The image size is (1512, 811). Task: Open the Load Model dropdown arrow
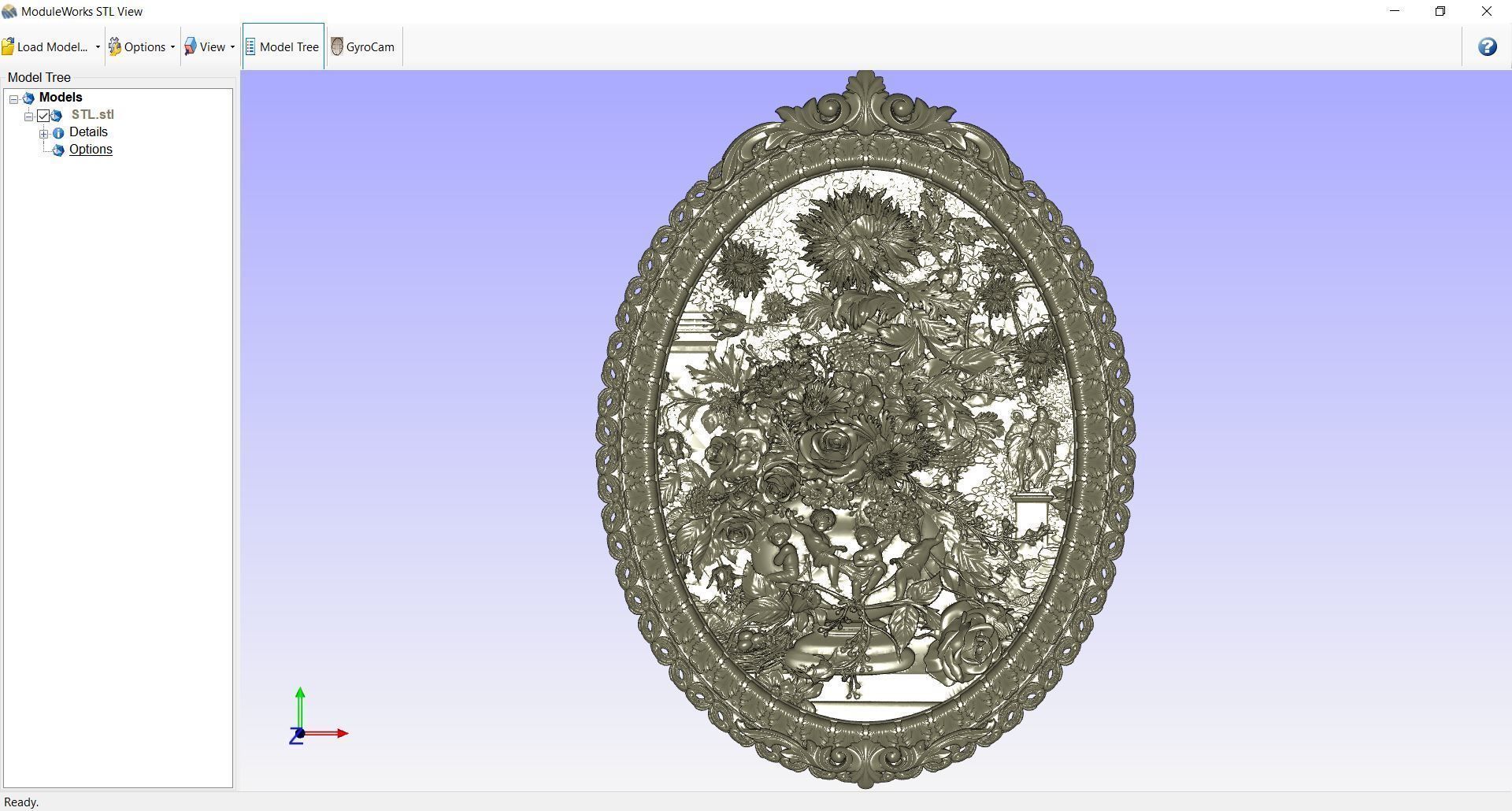pyautogui.click(x=98, y=47)
